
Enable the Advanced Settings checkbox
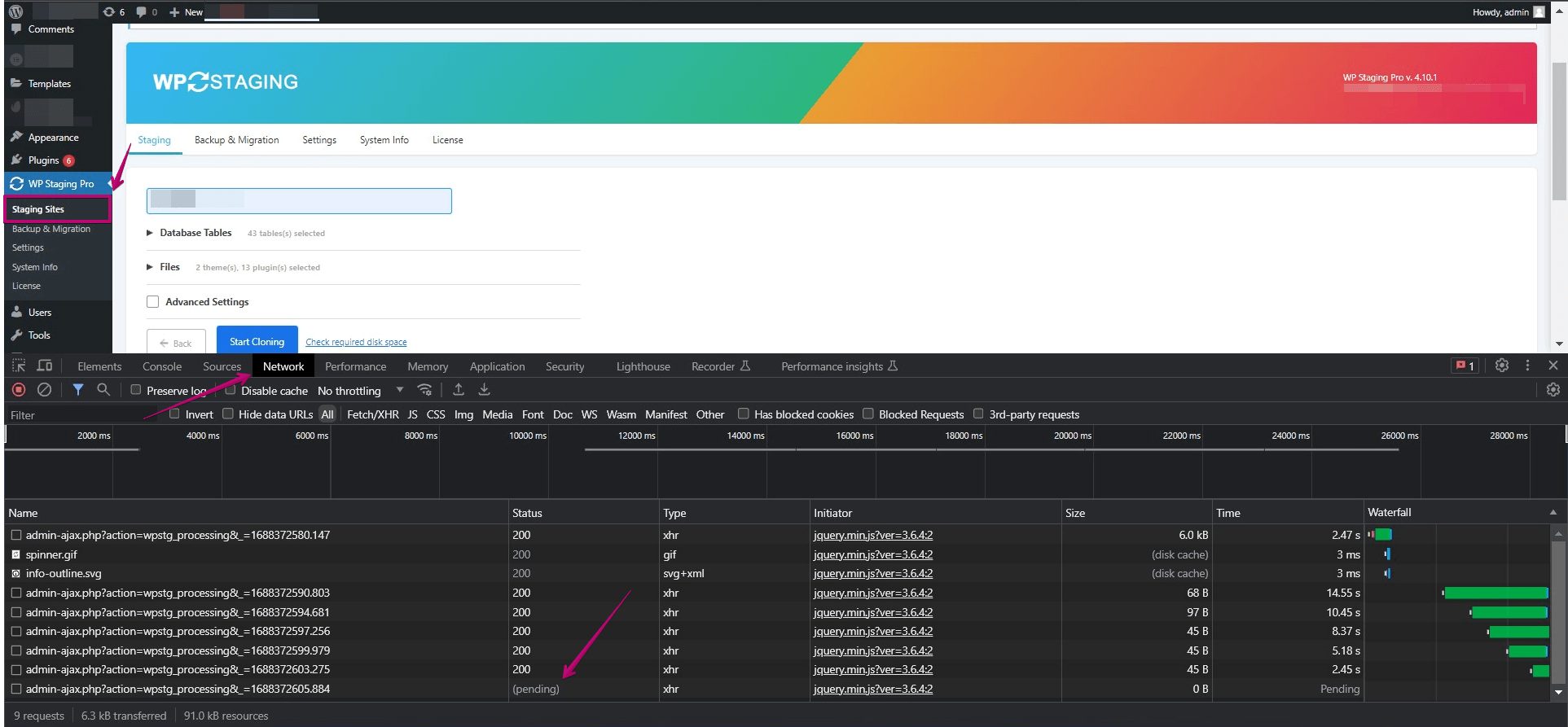[x=152, y=302]
